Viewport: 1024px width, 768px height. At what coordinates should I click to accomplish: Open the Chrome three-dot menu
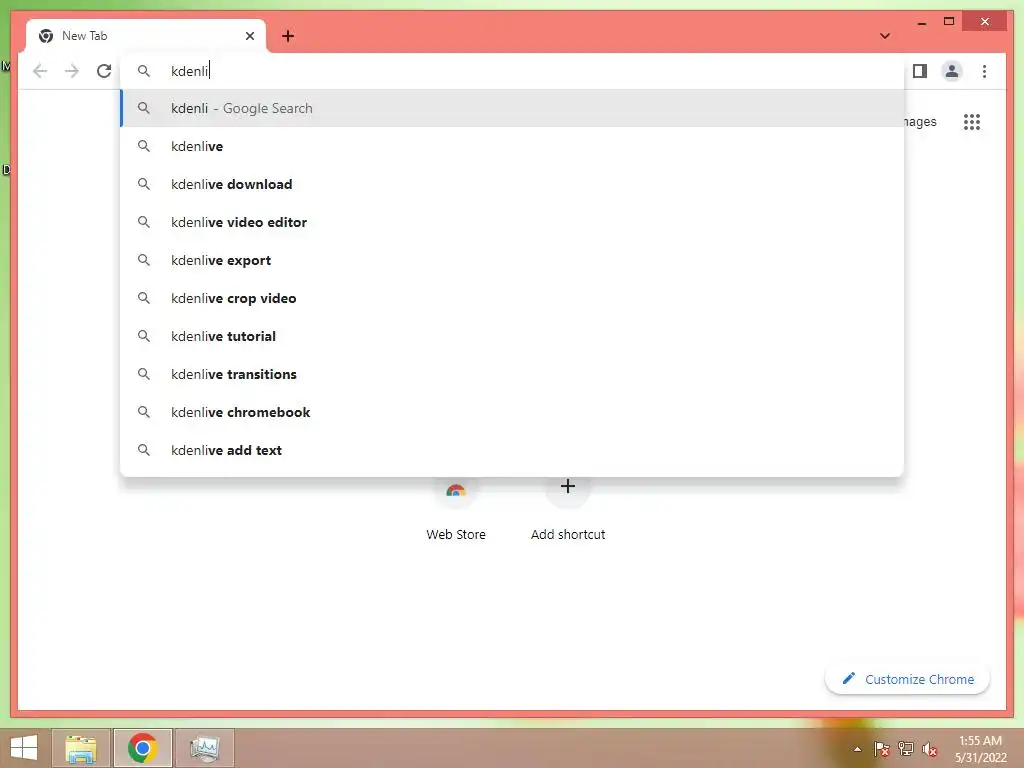(x=984, y=71)
